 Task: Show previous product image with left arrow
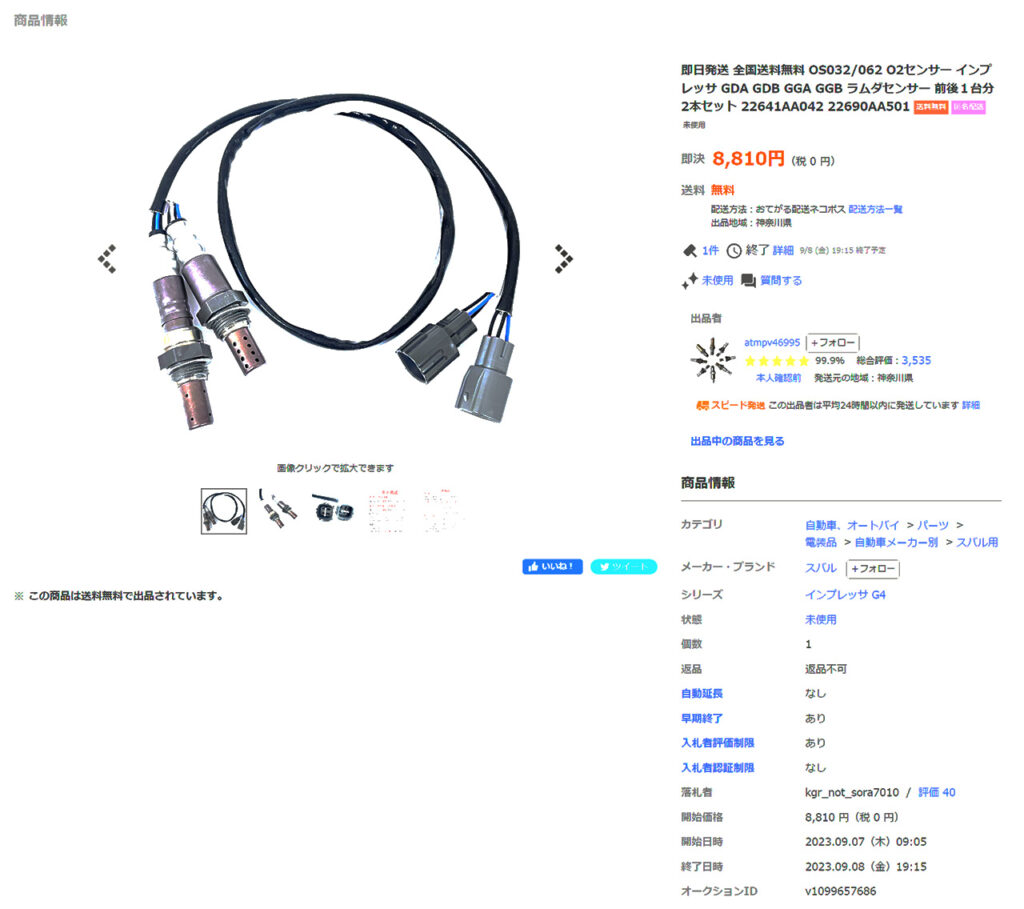107,259
